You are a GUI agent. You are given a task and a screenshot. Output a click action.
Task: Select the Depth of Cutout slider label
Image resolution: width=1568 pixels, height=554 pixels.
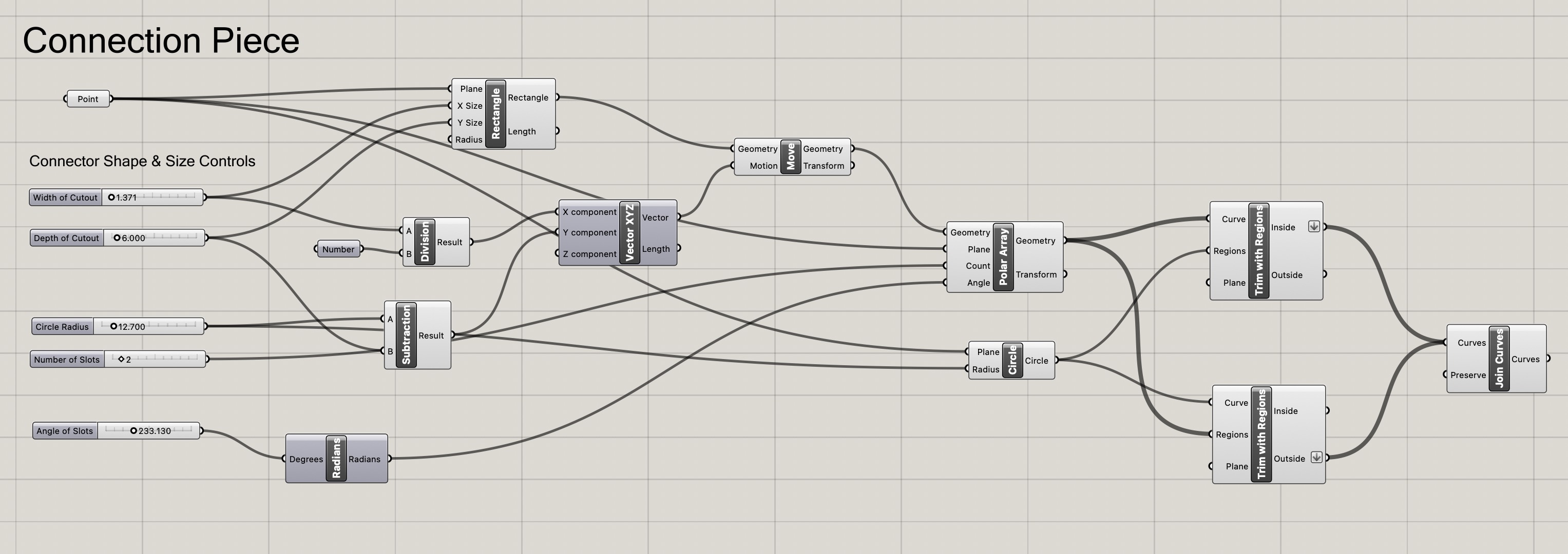pyautogui.click(x=66, y=238)
